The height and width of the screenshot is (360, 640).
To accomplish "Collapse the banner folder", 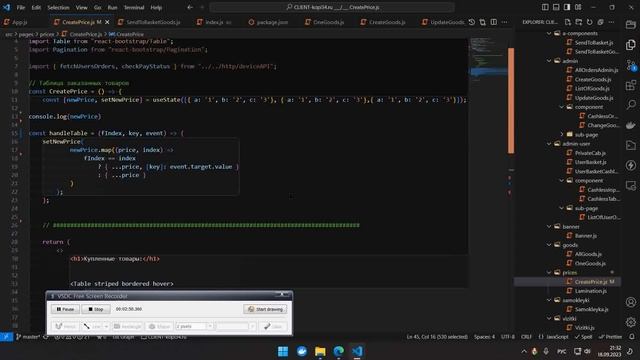I will pos(549,227).
